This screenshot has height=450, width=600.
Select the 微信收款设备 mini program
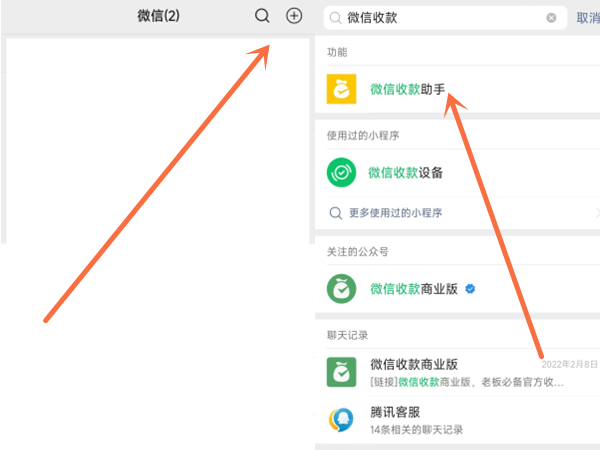(x=457, y=173)
